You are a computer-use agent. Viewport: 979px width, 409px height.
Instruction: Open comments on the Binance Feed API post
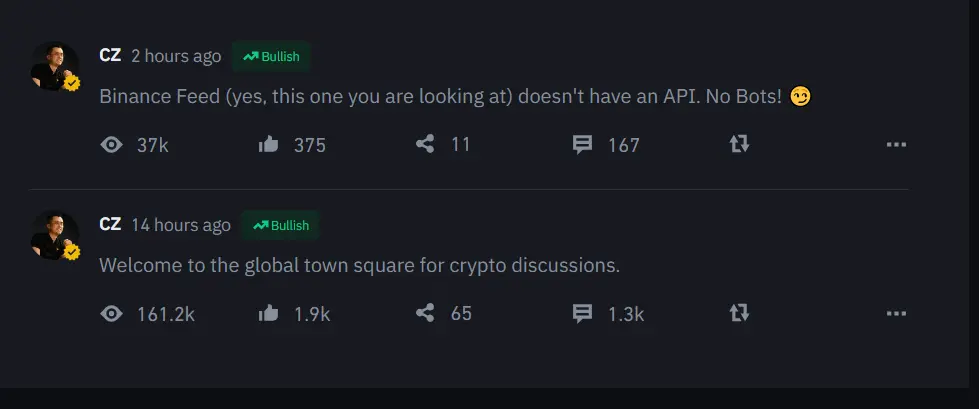(x=582, y=145)
